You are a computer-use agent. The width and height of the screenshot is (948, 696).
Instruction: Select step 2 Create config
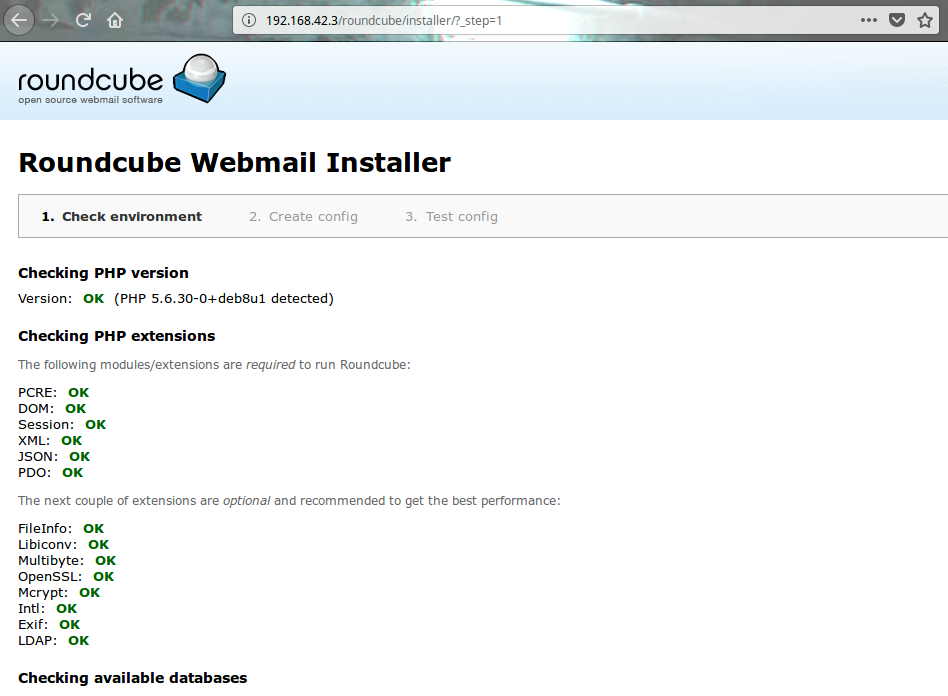[x=304, y=216]
